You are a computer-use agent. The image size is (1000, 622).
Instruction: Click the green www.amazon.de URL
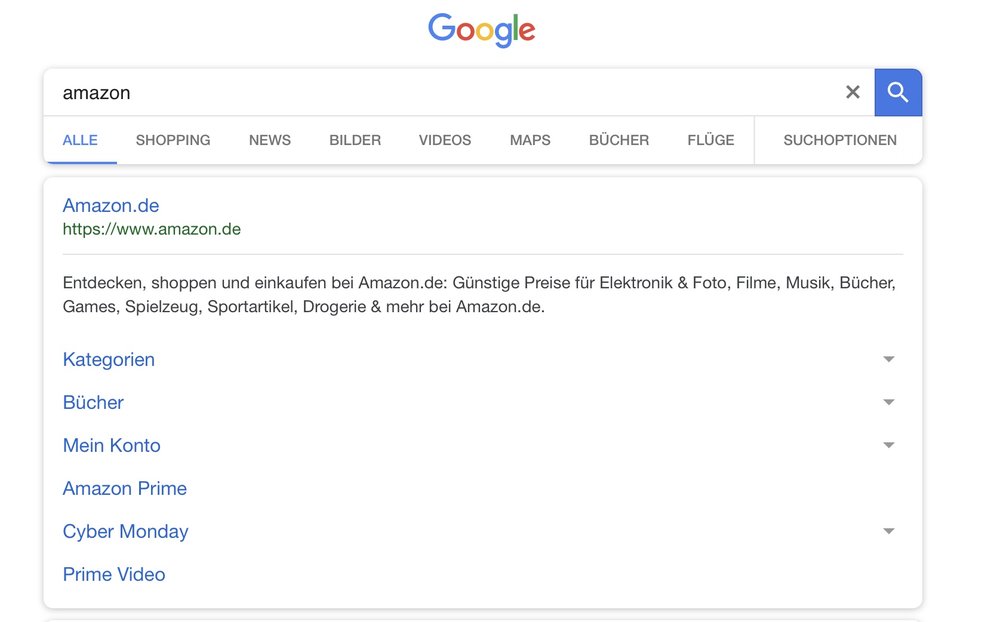[152, 230]
